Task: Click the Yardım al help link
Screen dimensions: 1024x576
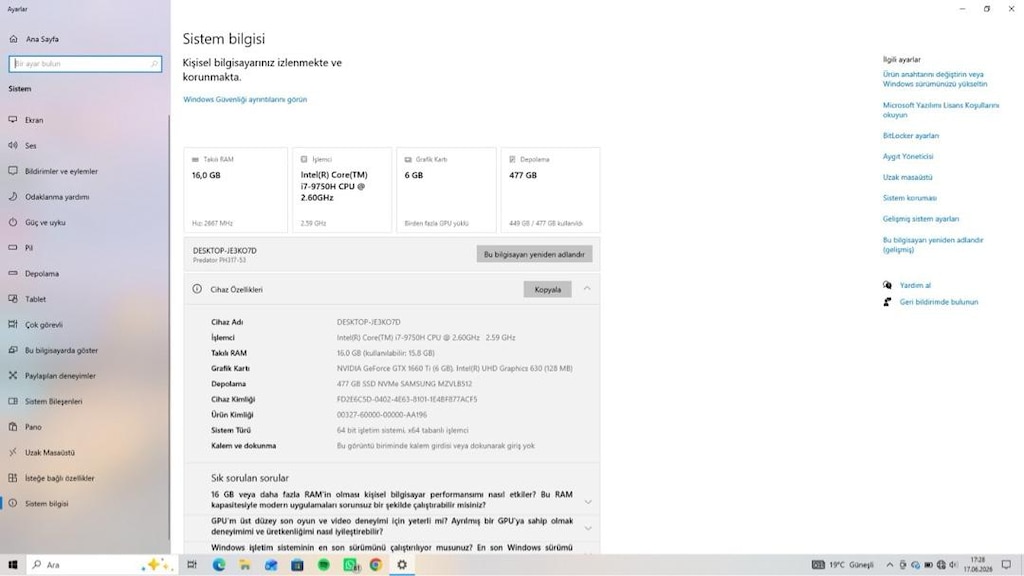Action: [x=915, y=285]
